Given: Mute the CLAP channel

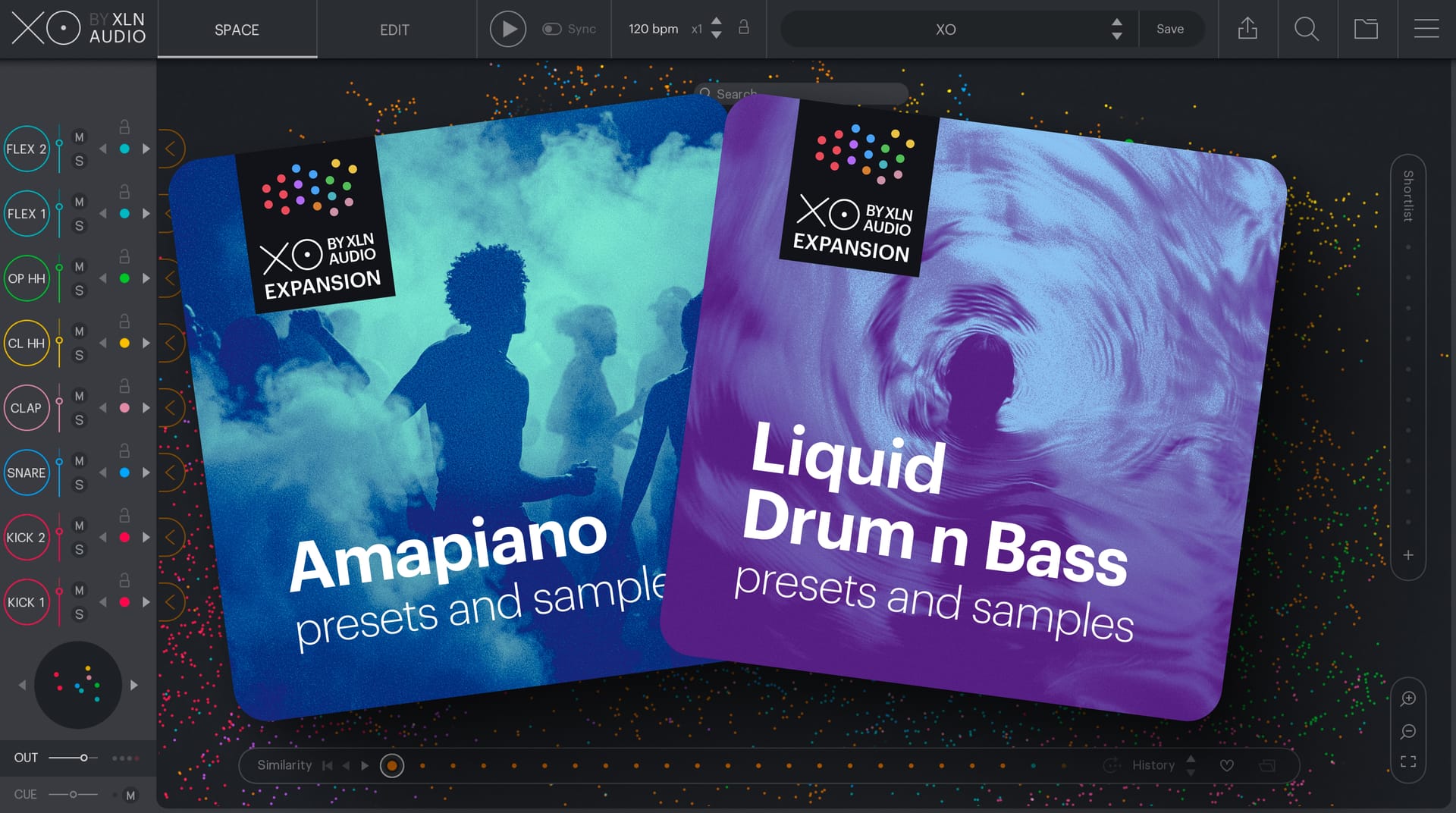Looking at the screenshot, I should pos(79,397).
